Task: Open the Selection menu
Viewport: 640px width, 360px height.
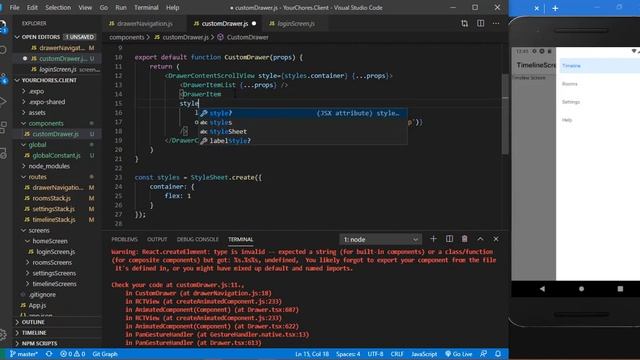Action: coord(58,7)
